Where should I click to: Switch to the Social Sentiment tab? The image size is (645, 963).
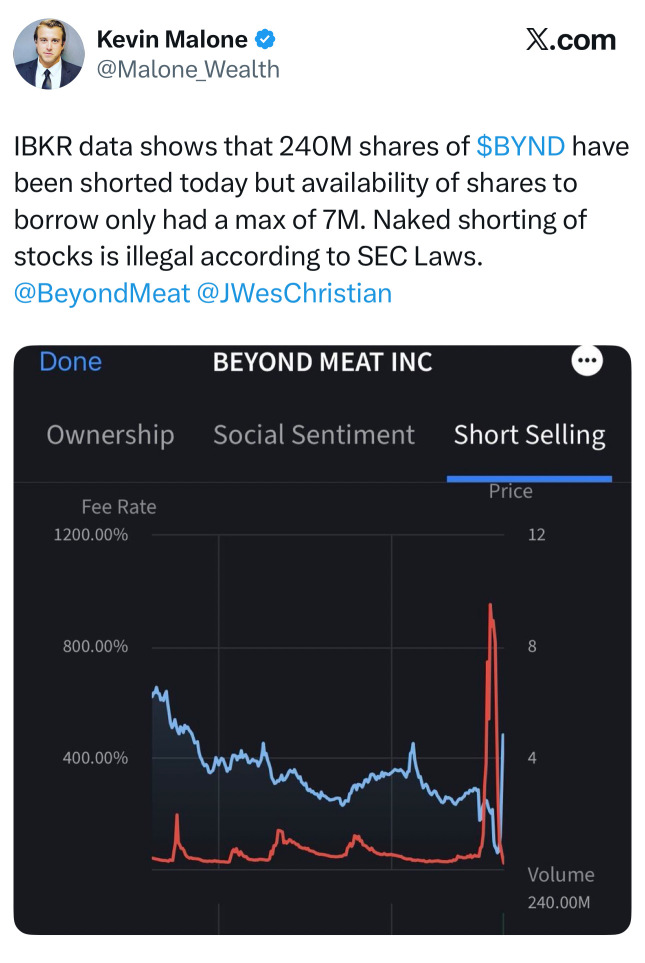coord(314,435)
